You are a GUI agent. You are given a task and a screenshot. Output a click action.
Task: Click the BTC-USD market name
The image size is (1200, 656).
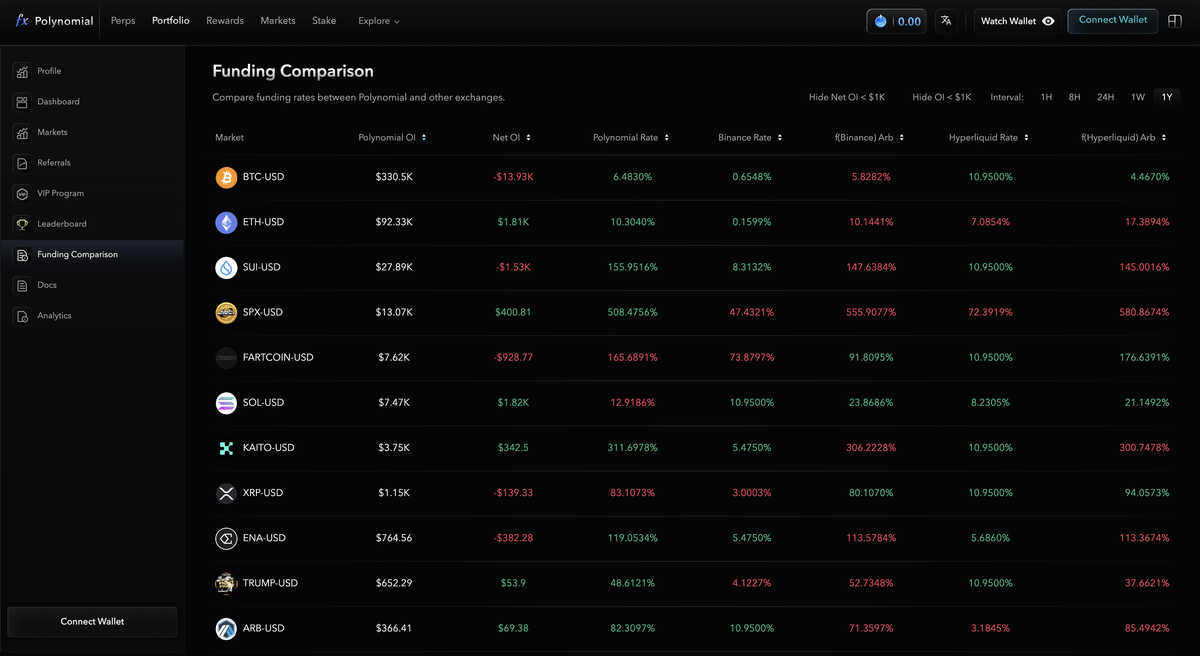pyautogui.click(x=263, y=177)
